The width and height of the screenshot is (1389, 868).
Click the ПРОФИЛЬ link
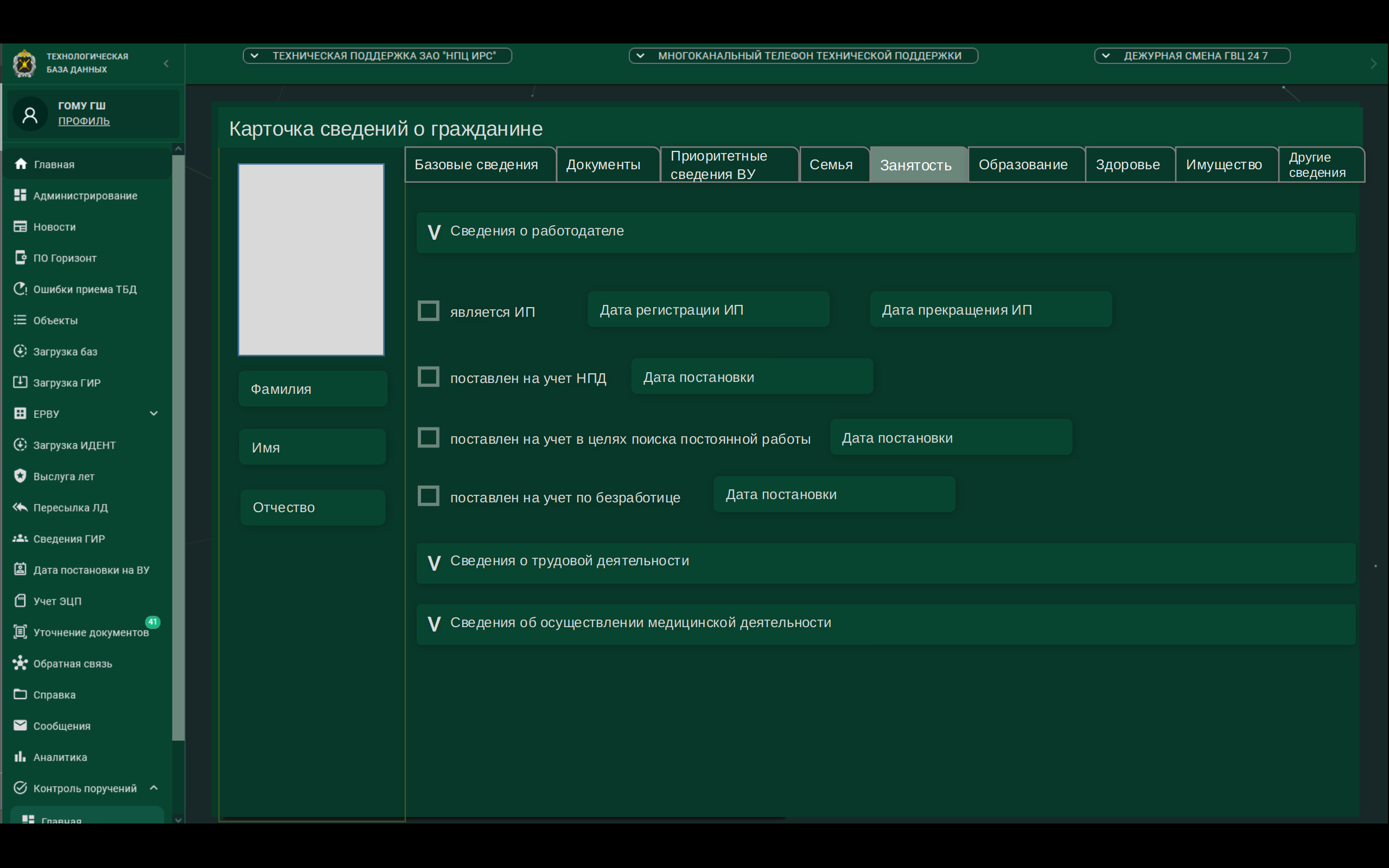tap(84, 121)
